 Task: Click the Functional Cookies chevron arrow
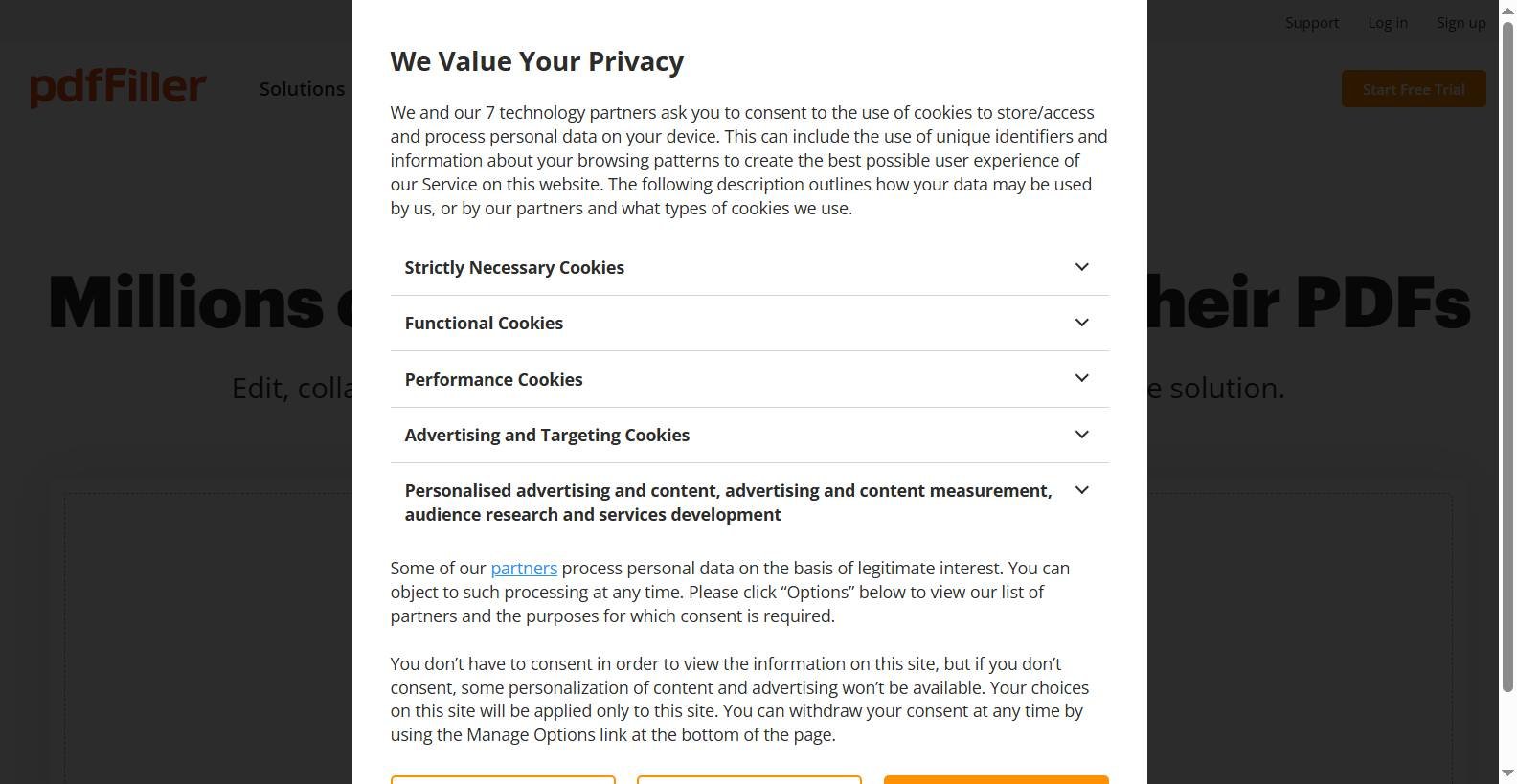[1081, 323]
